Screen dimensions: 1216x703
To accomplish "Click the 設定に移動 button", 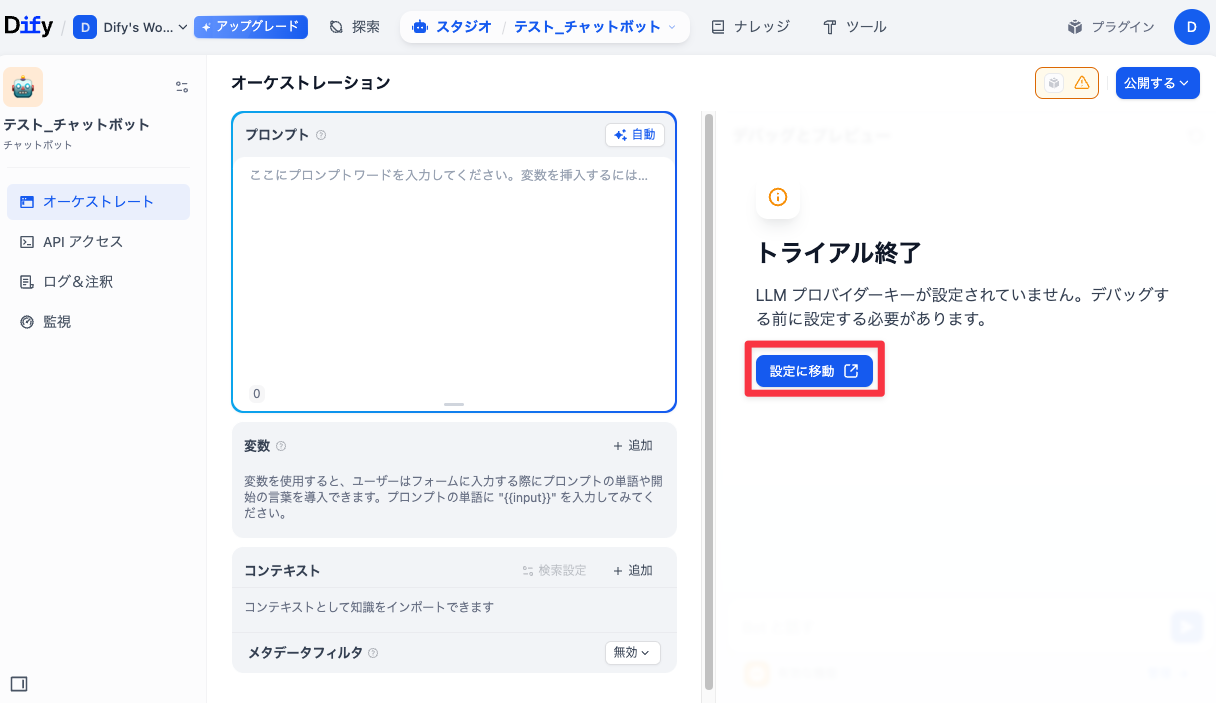I will click(x=814, y=371).
